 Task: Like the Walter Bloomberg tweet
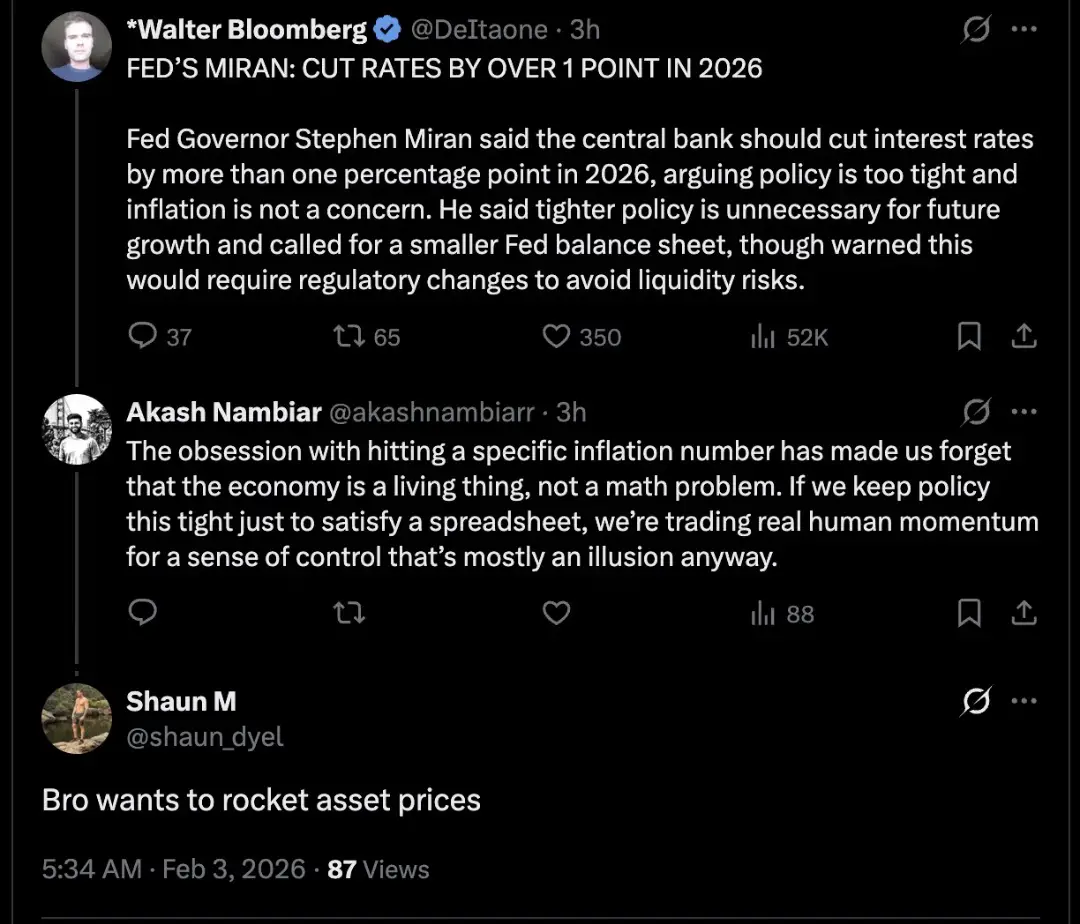(x=556, y=337)
